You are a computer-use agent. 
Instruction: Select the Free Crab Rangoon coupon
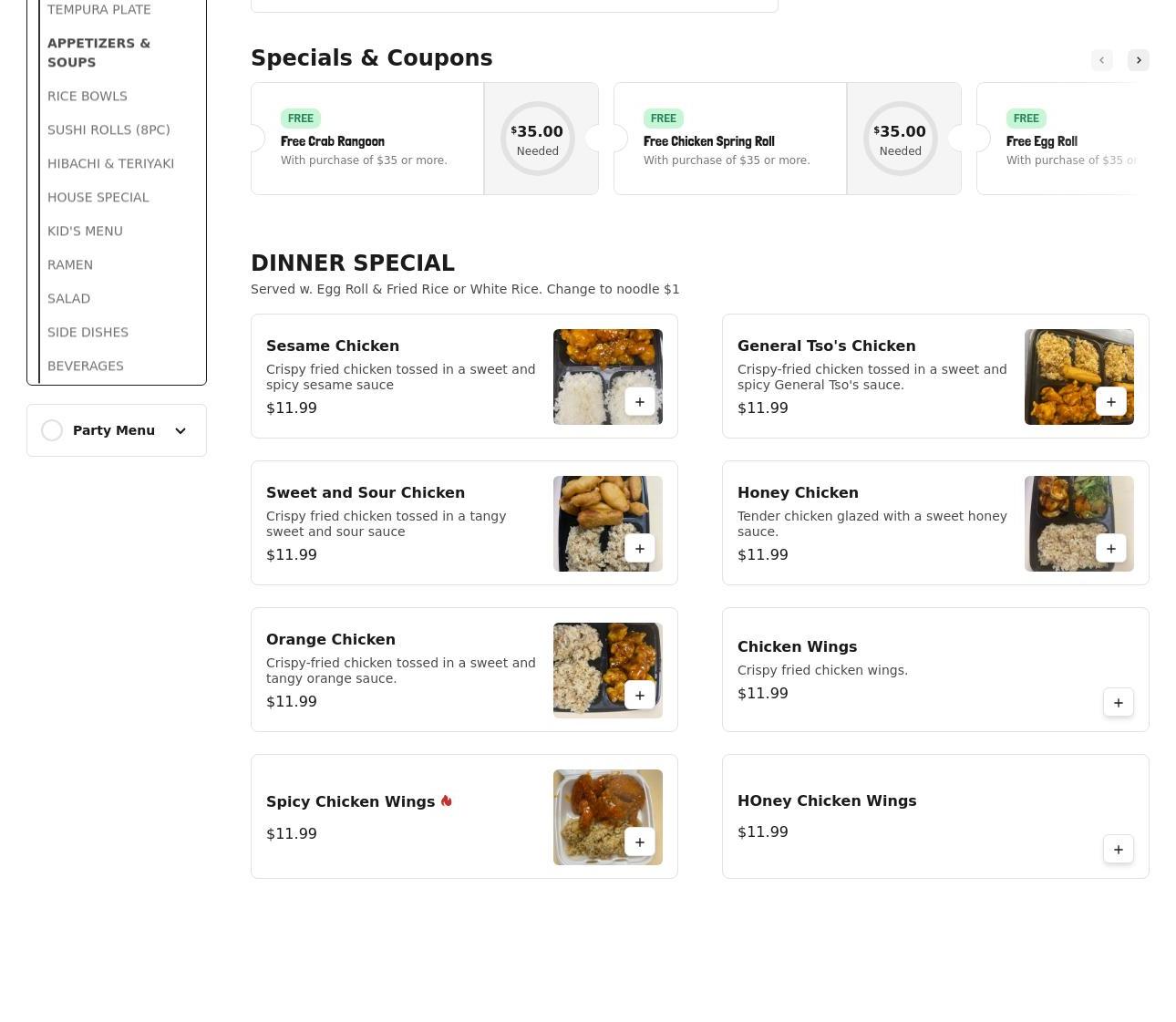click(367, 139)
